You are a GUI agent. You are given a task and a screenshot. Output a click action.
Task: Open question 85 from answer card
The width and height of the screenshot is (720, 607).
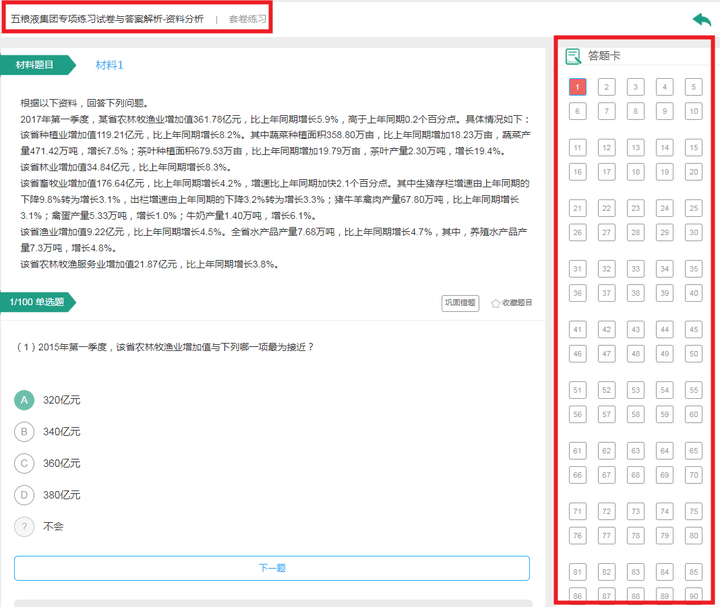coord(694,572)
